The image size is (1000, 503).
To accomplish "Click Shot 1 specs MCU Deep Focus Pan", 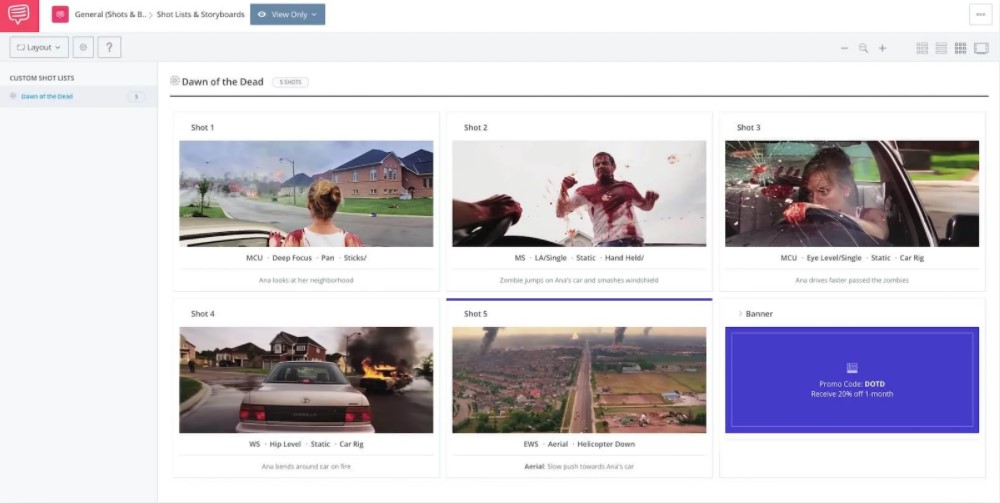I will [306, 258].
